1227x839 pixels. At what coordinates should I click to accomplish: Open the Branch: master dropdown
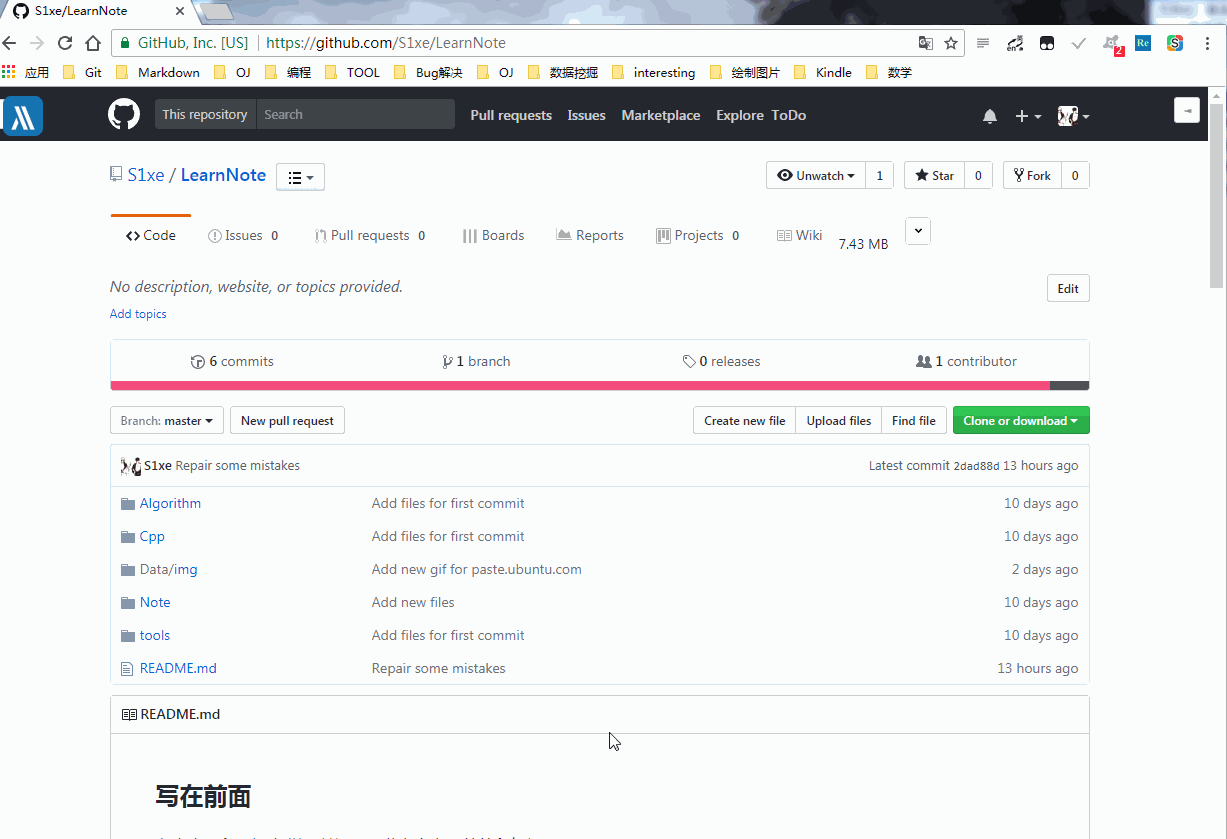click(167, 421)
